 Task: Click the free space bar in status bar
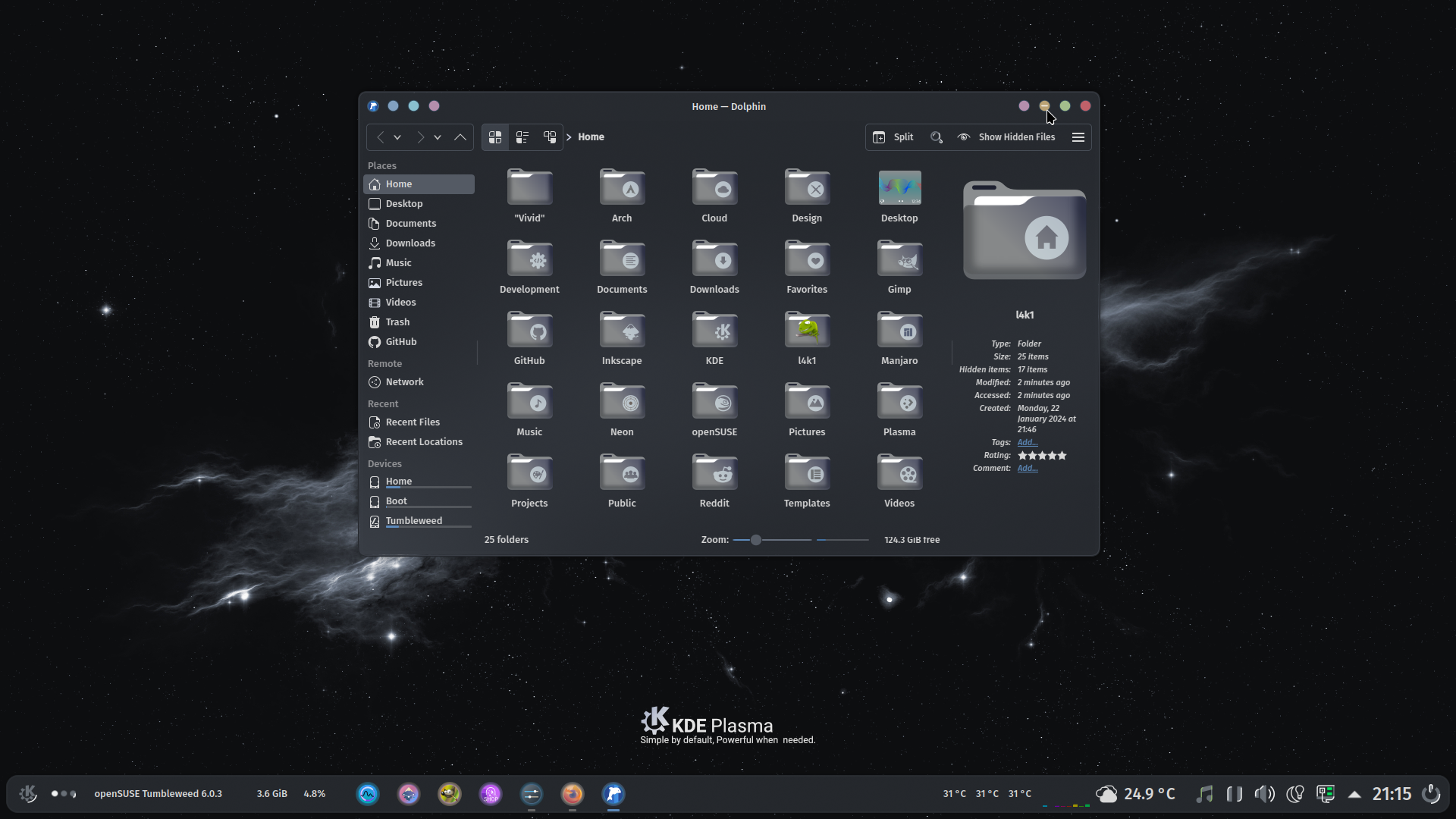843,540
